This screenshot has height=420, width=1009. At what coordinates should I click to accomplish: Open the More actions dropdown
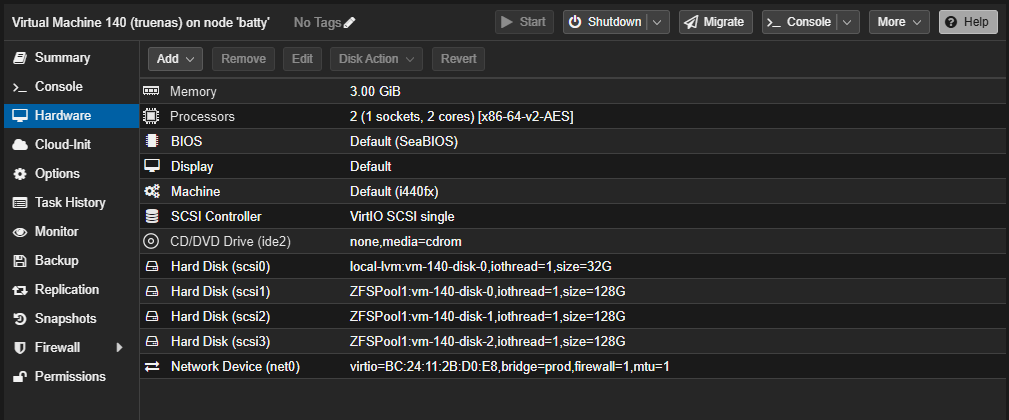pyautogui.click(x=899, y=22)
